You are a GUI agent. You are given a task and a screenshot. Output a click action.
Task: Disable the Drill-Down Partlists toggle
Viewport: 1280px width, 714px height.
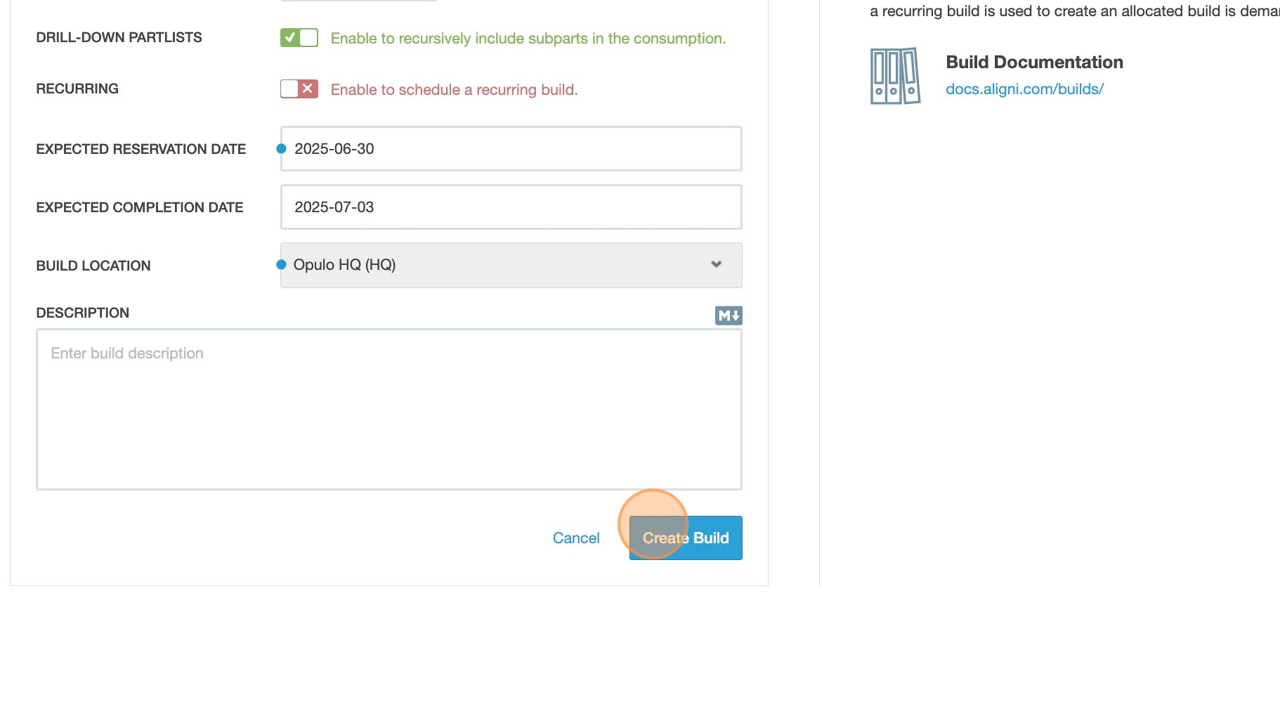coord(299,38)
